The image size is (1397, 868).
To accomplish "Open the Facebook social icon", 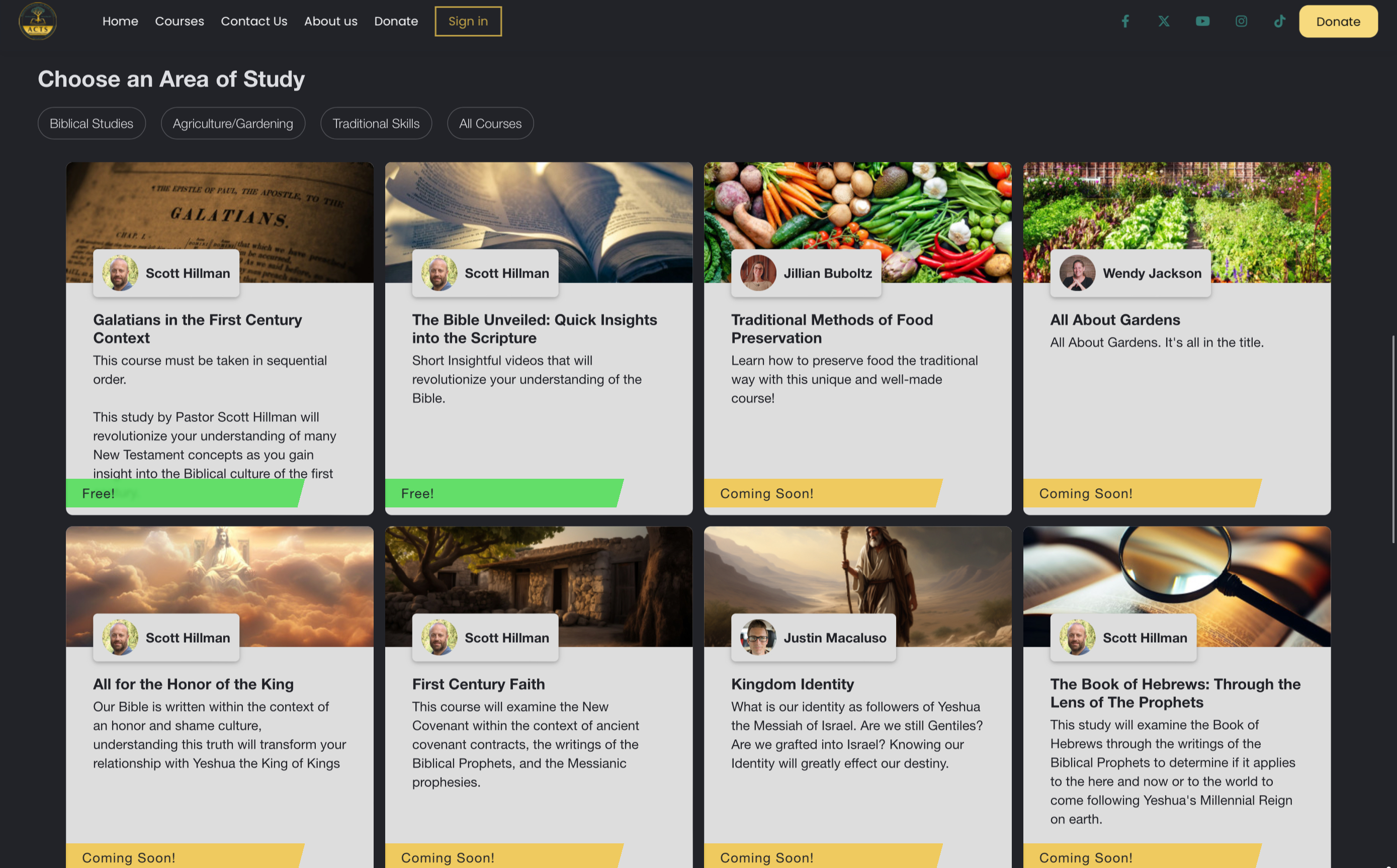I will point(1125,21).
